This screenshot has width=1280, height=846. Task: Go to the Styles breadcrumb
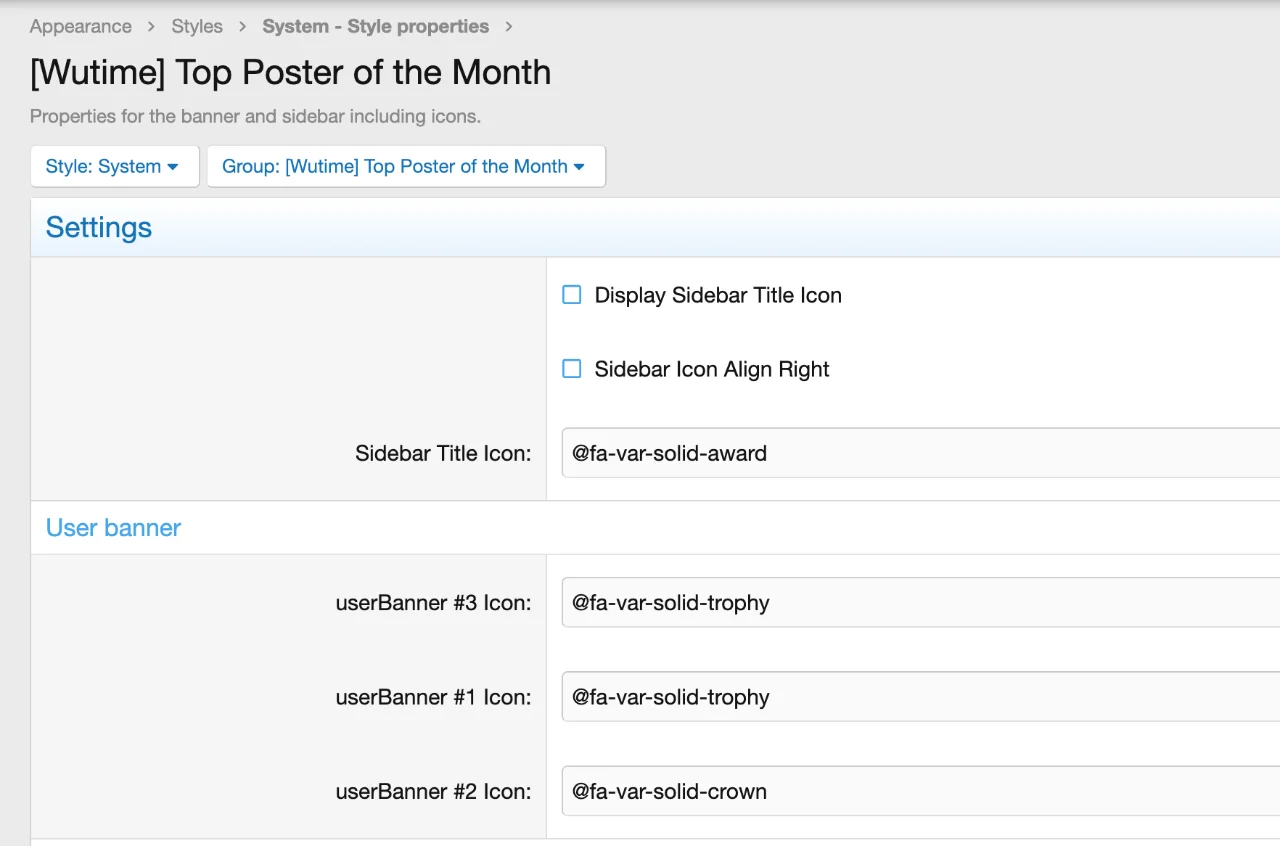(x=197, y=27)
